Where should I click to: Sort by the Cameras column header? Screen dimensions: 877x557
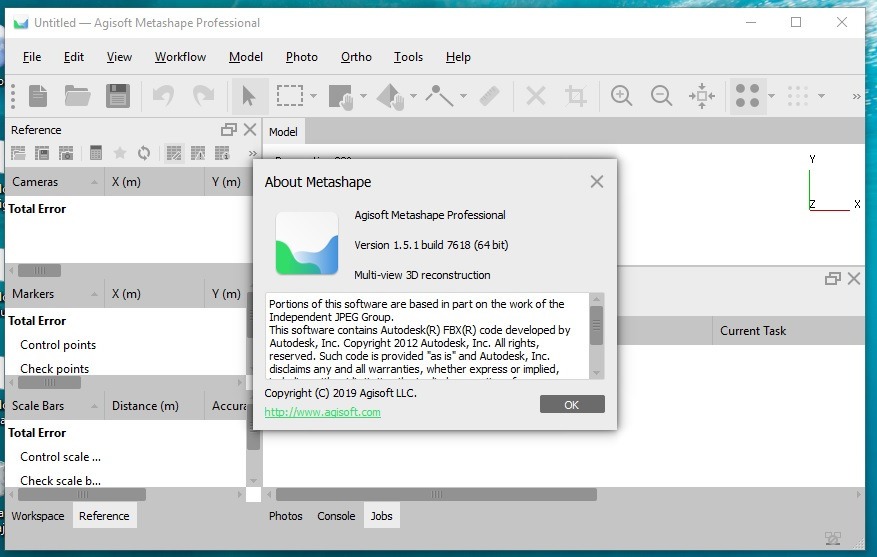pos(55,182)
